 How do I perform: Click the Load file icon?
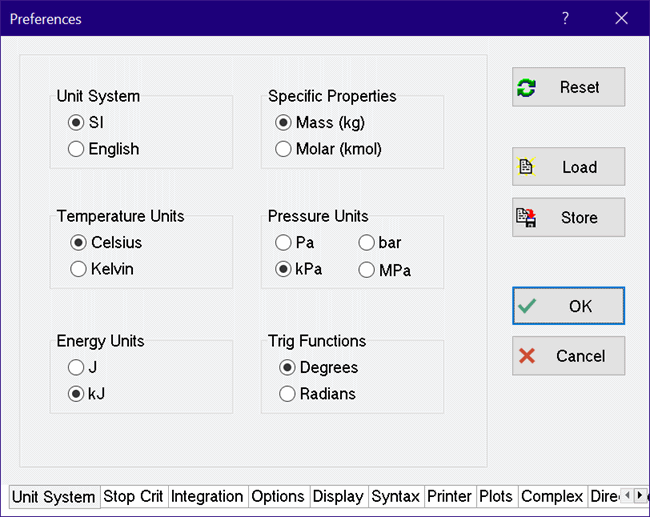[x=527, y=168]
